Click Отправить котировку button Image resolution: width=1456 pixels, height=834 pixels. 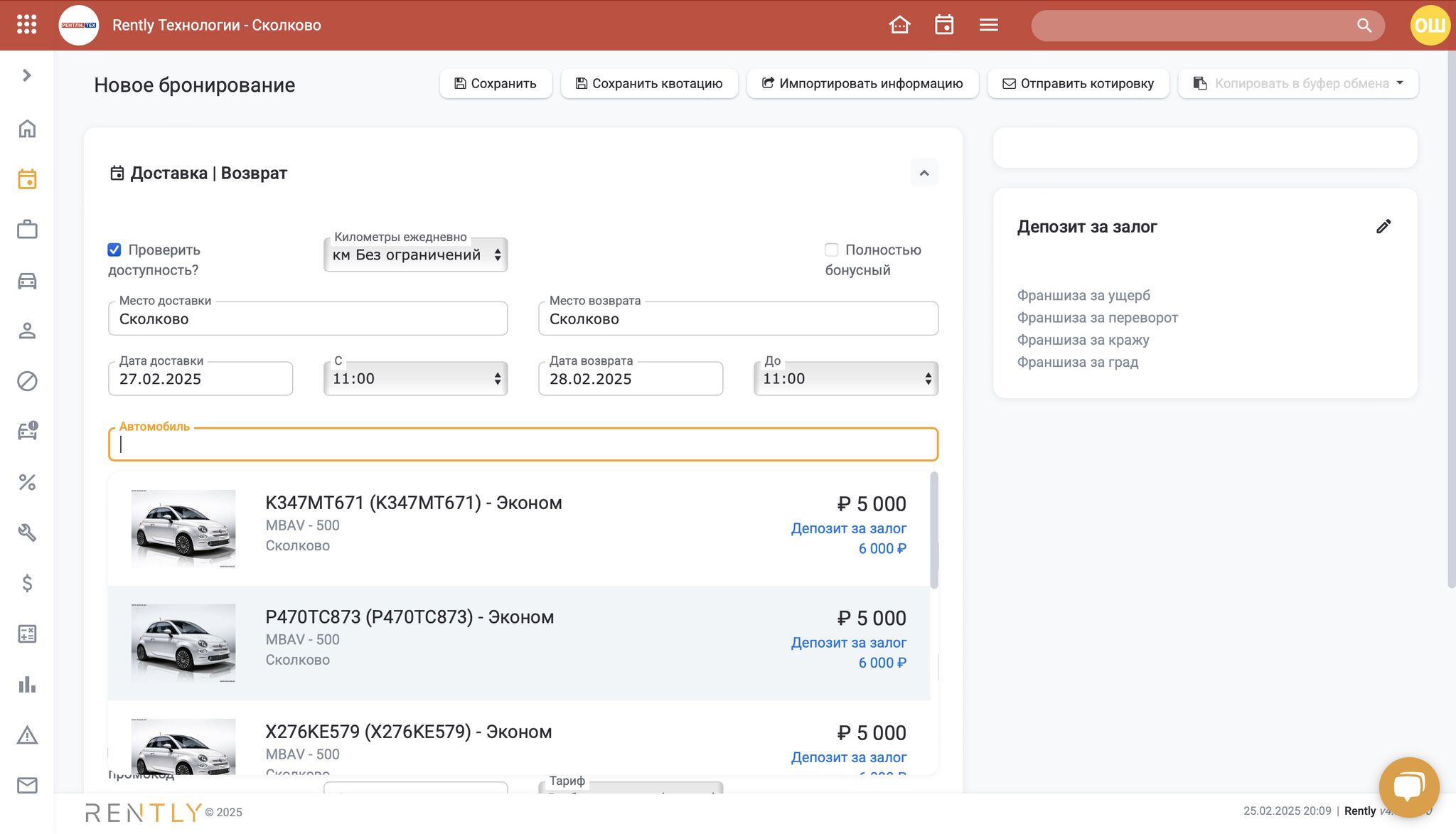point(1078,84)
